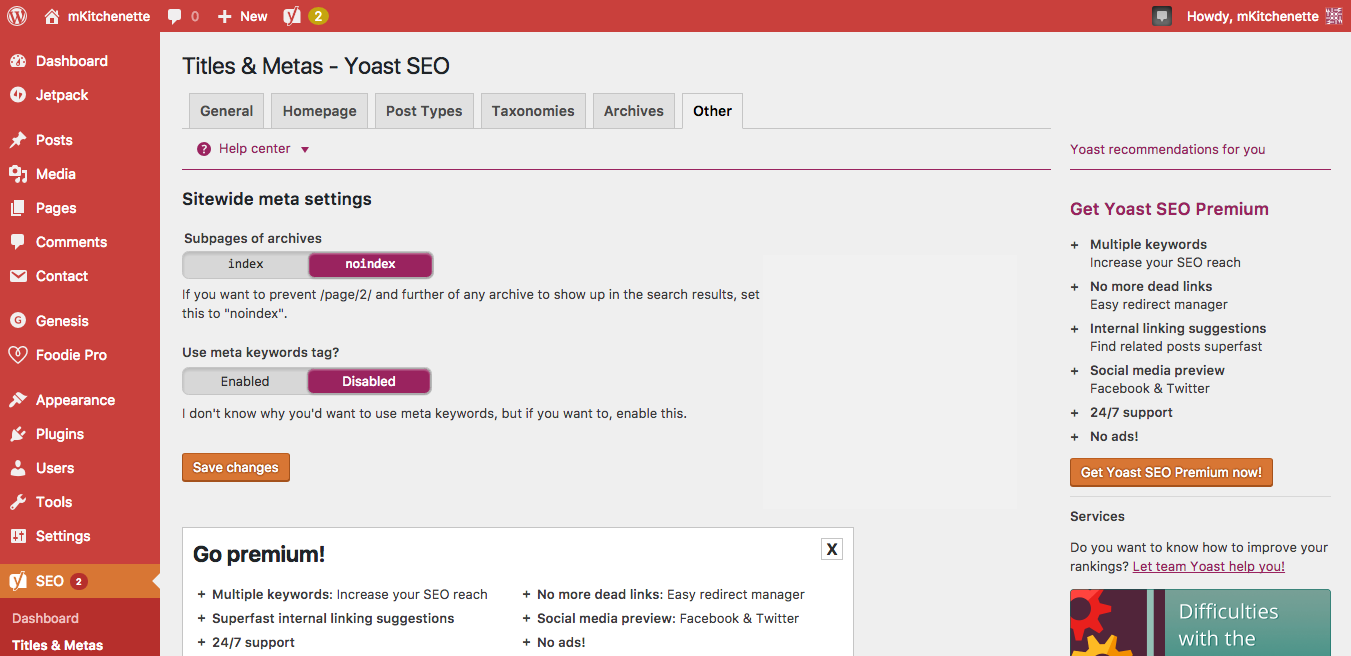Open the comments bubble icon in admin bar
Viewport: 1351px width, 656px height.
(176, 16)
